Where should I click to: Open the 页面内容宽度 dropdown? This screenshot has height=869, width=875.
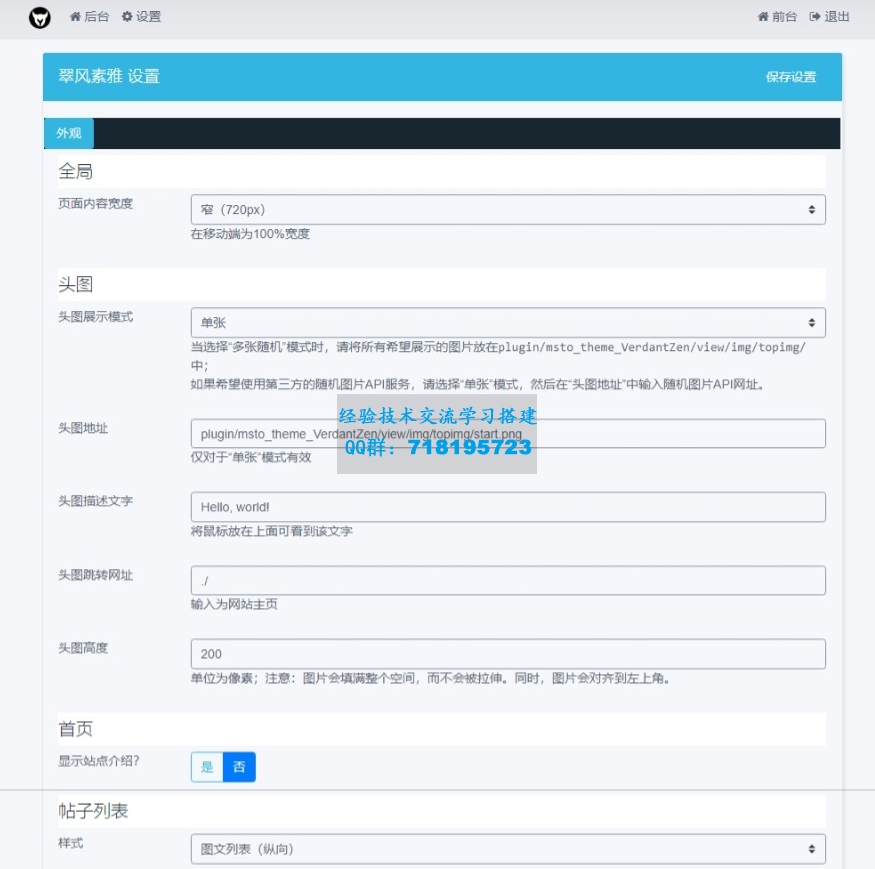point(508,210)
